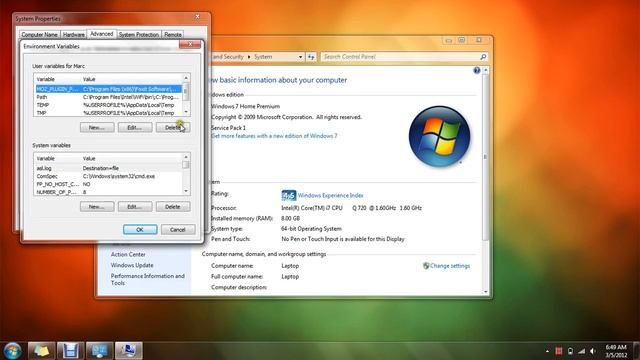Viewport: 640px width, 360px height.
Task: Click Edit under user variables
Action: (135, 127)
